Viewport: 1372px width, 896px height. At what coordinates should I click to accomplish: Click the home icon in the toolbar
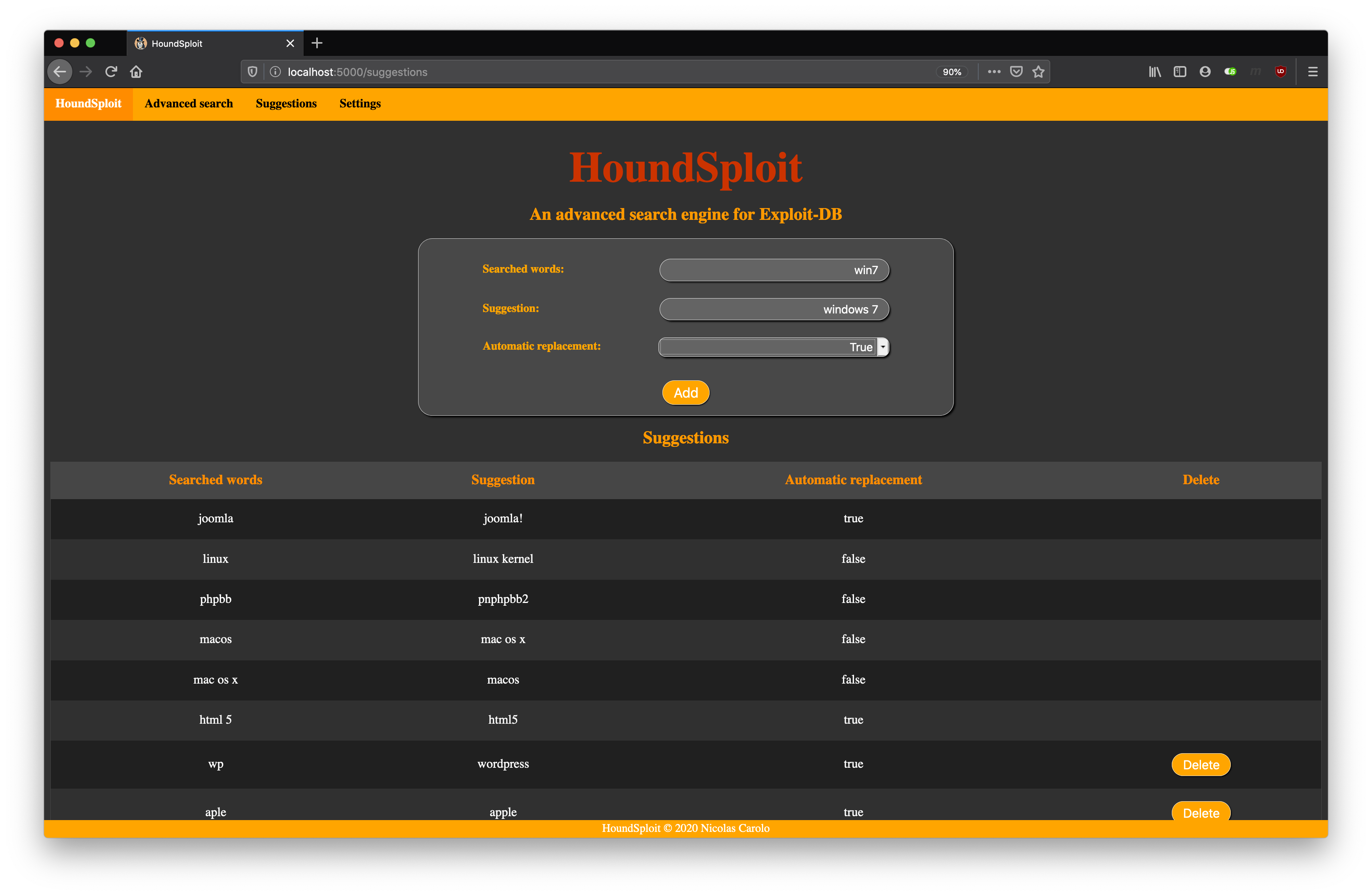point(136,72)
